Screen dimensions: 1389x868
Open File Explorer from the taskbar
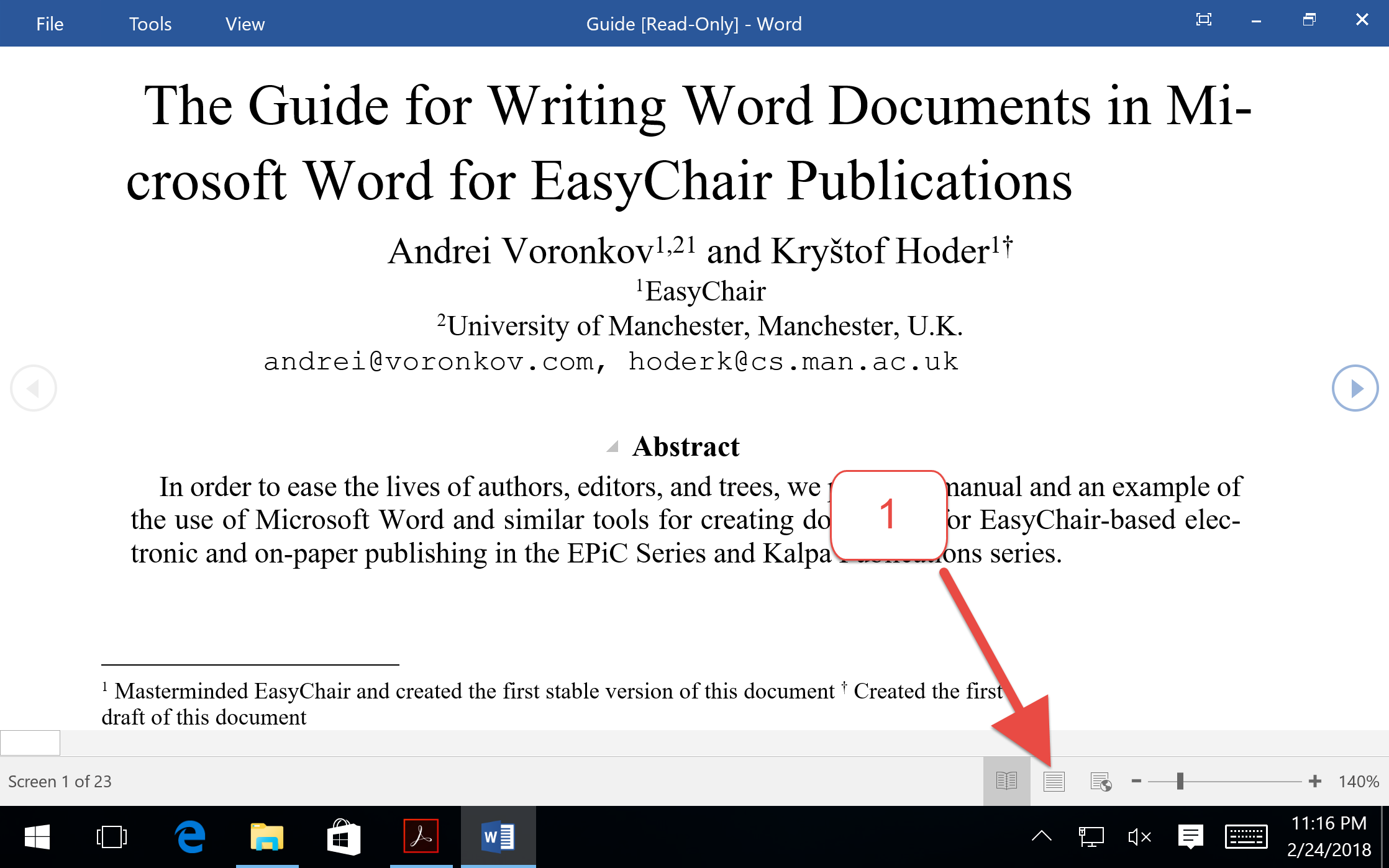[267, 837]
